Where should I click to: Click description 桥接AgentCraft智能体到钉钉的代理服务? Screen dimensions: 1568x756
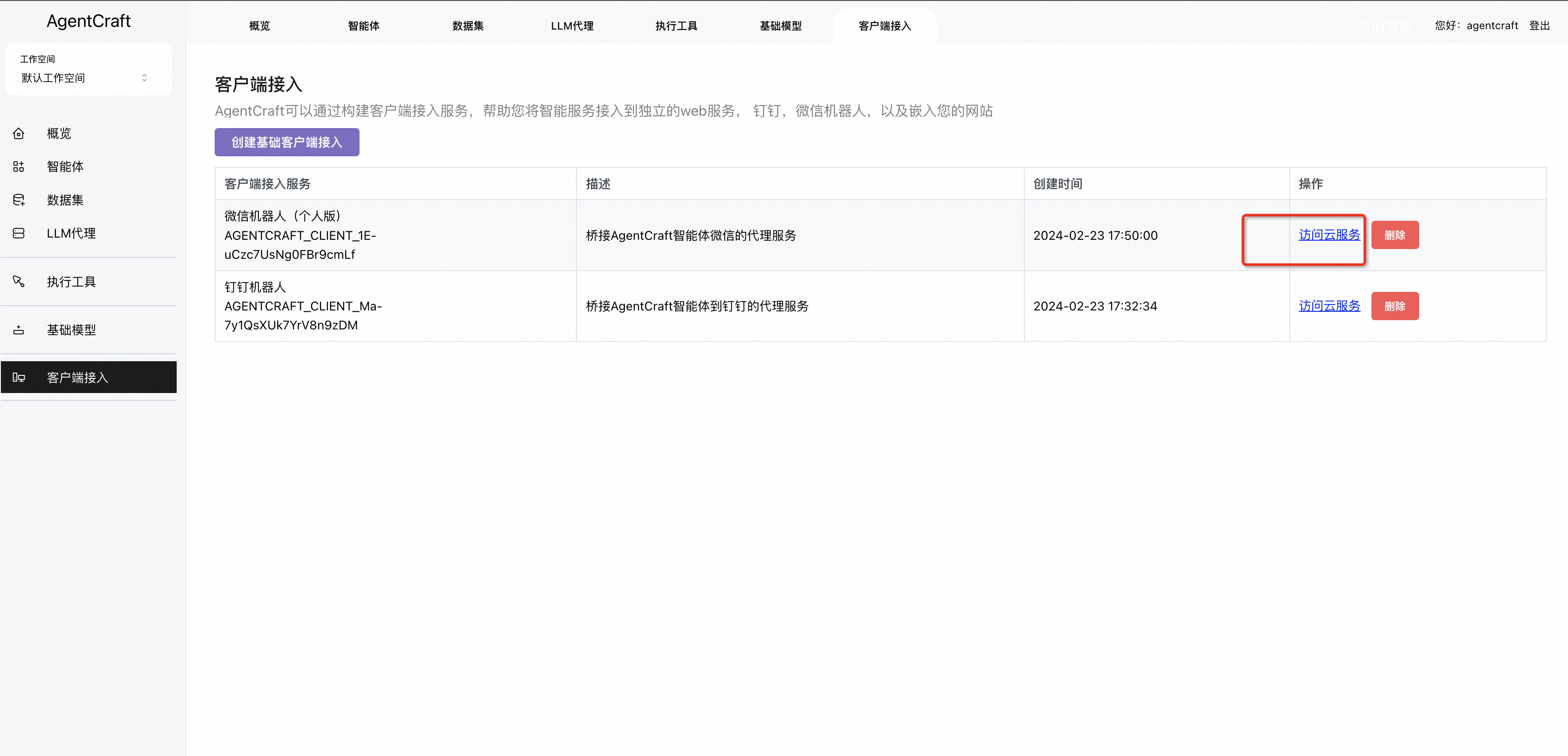click(697, 306)
